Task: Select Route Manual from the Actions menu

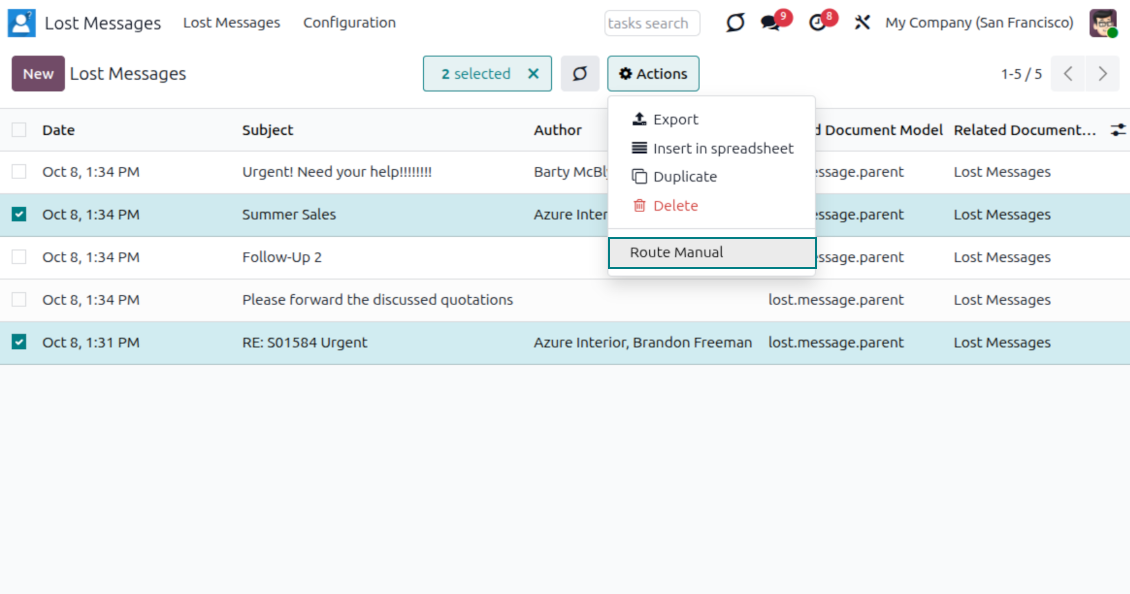Action: tap(677, 253)
